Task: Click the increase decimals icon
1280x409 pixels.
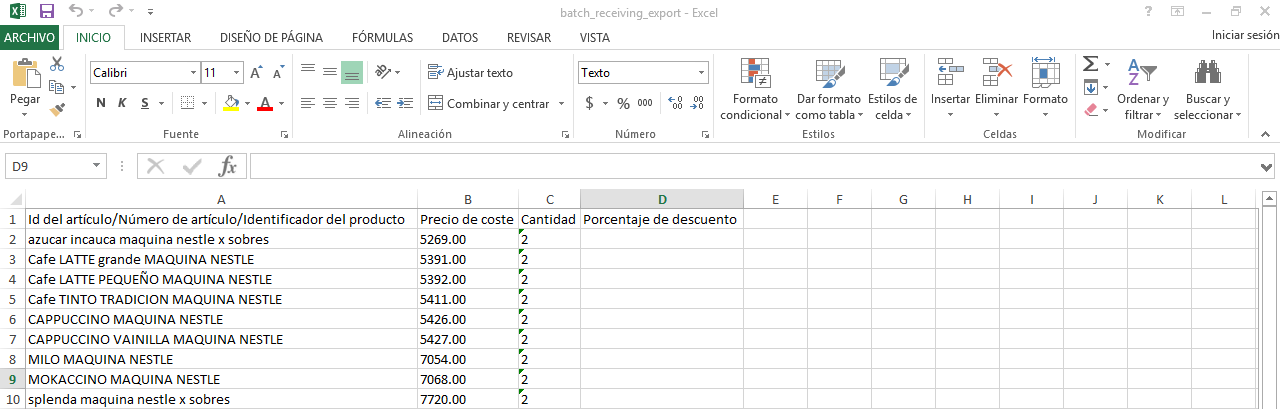Action: coord(675,103)
